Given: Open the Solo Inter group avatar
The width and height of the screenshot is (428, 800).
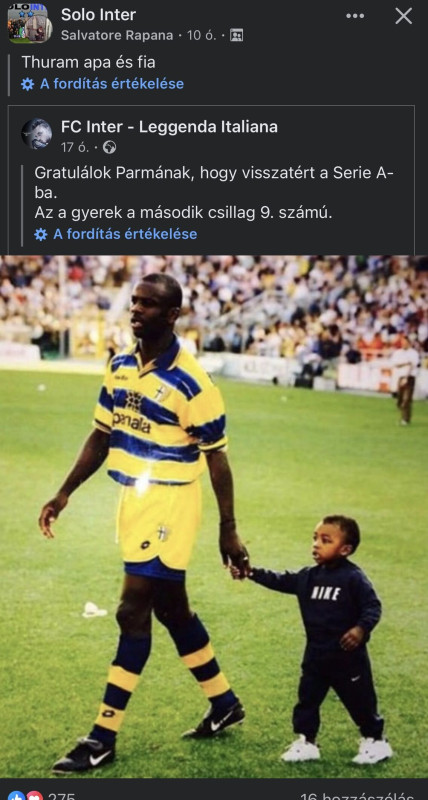Looking at the screenshot, I should pyautogui.click(x=30, y=23).
